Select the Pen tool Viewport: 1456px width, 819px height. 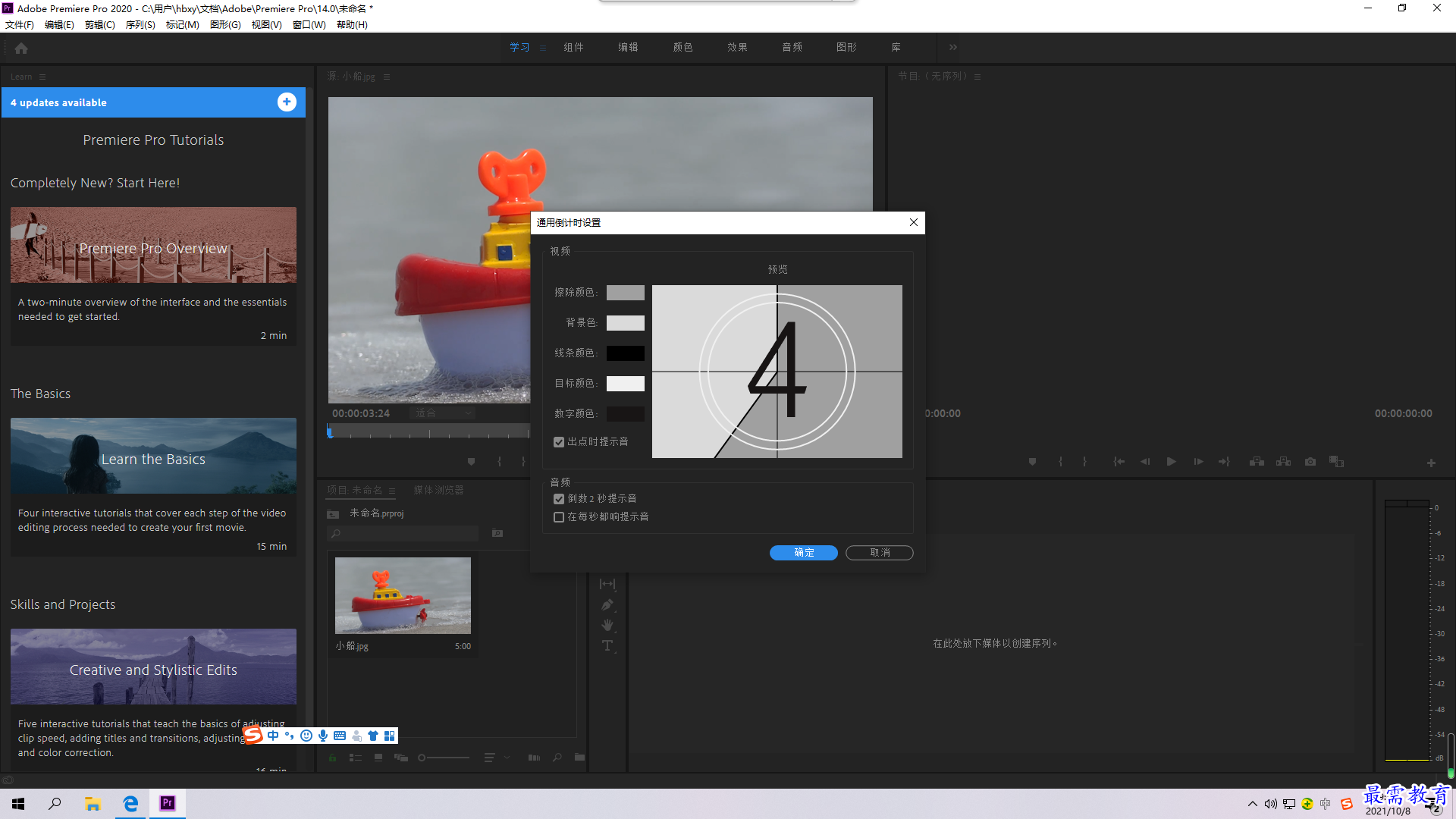[607, 605]
